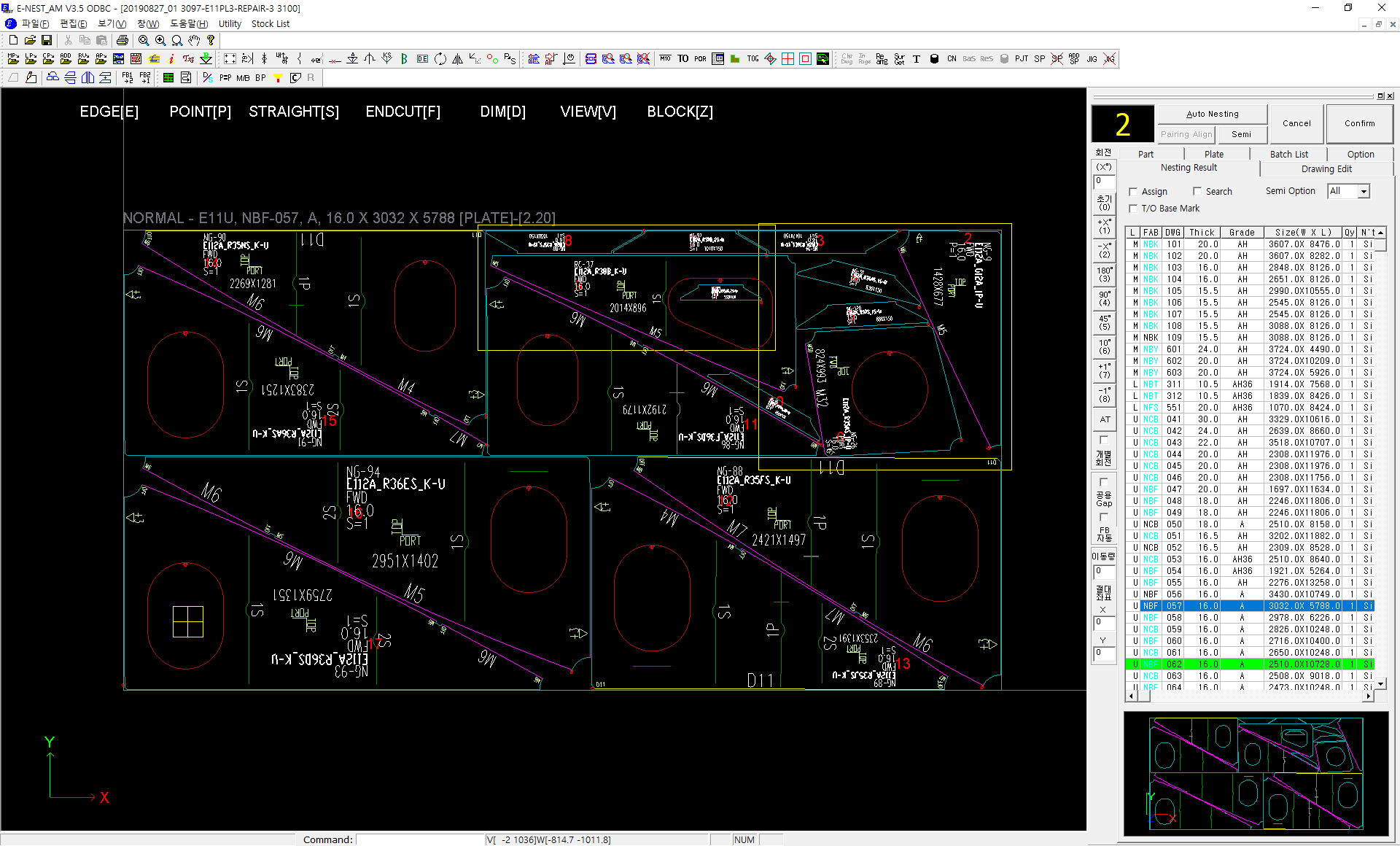Select list row NBF 062
Viewport: 1400px width, 846px height.
1250,664
